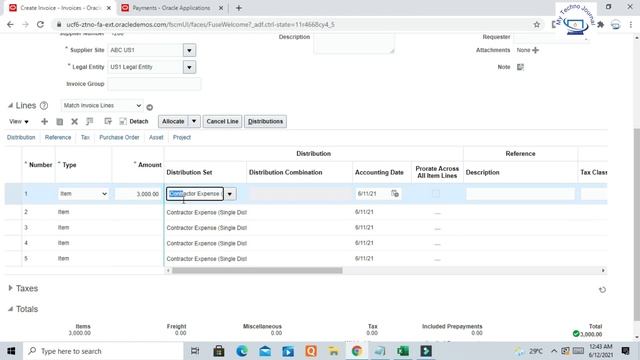This screenshot has height=360, width=640.
Task: Switch to Payments browser tab
Action: (171, 8)
